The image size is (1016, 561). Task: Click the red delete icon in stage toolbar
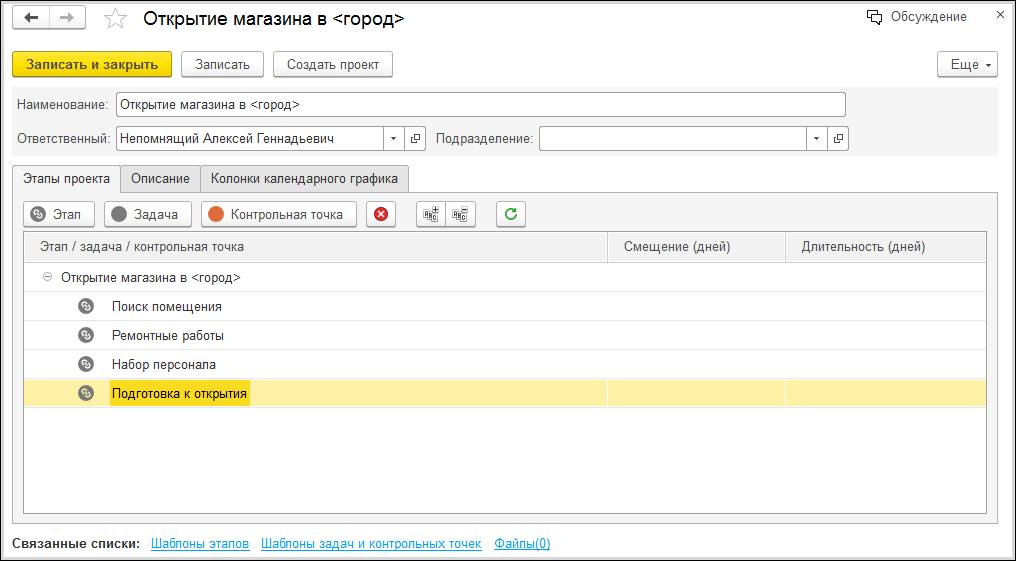[380, 214]
